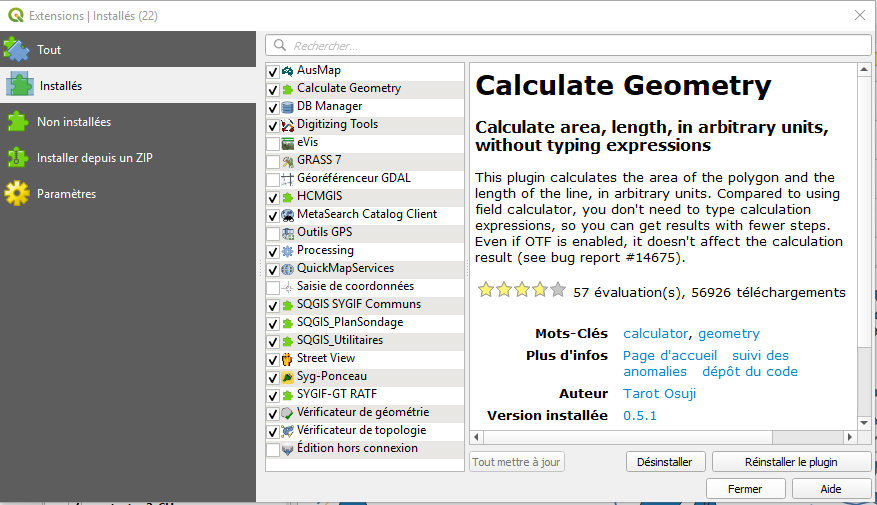The height and width of the screenshot is (505, 877).
Task: Click the Vérificateur de topologie icon
Action: pyautogui.click(x=287, y=431)
